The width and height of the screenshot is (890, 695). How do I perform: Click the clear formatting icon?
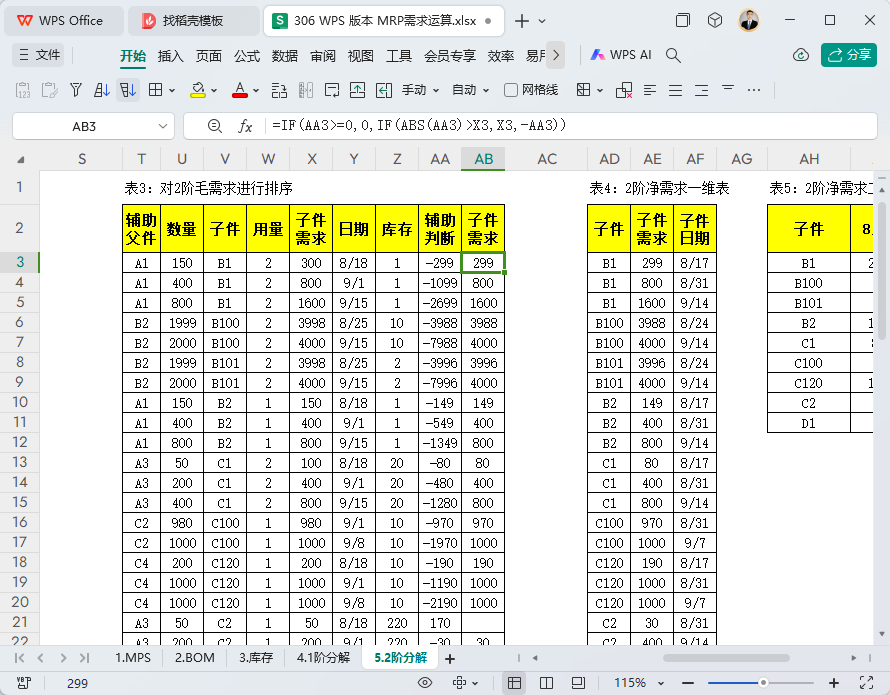[x=624, y=90]
